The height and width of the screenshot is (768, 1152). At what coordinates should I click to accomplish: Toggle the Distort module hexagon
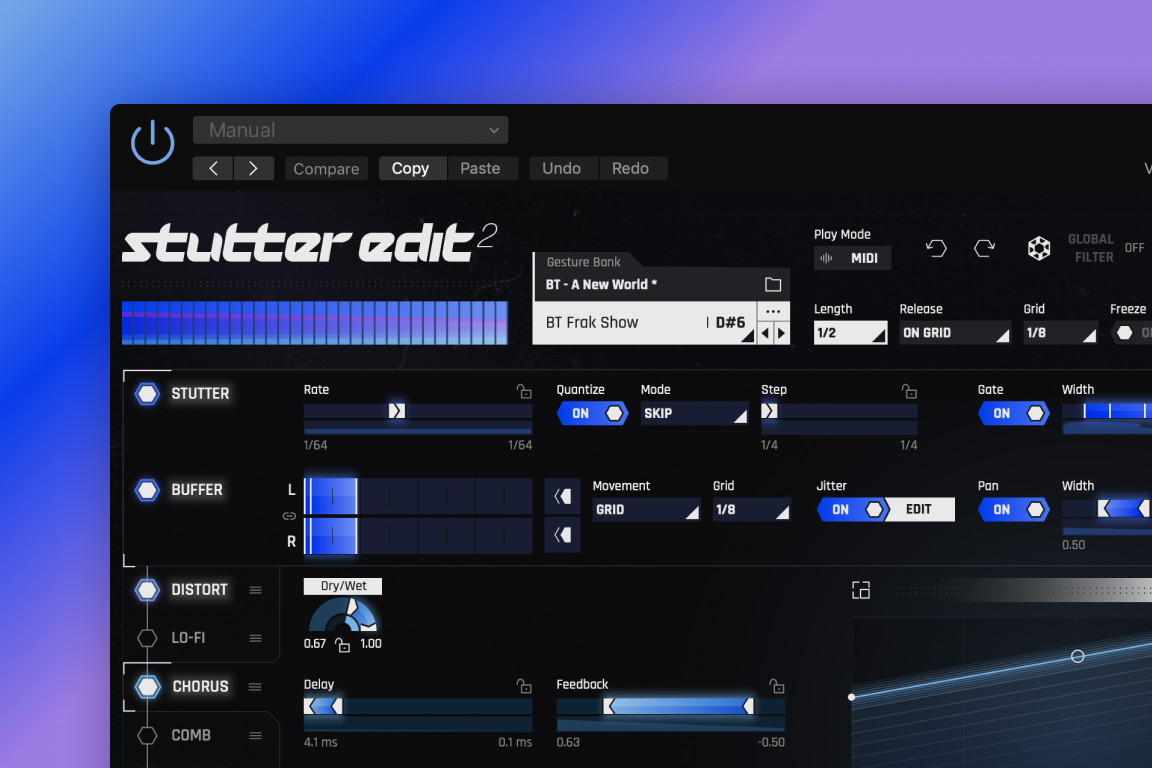coord(148,589)
